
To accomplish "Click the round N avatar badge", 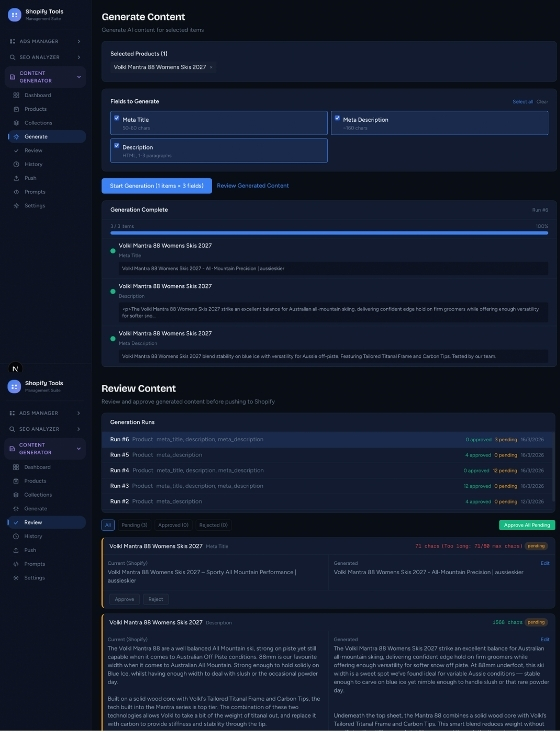I will point(15,369).
